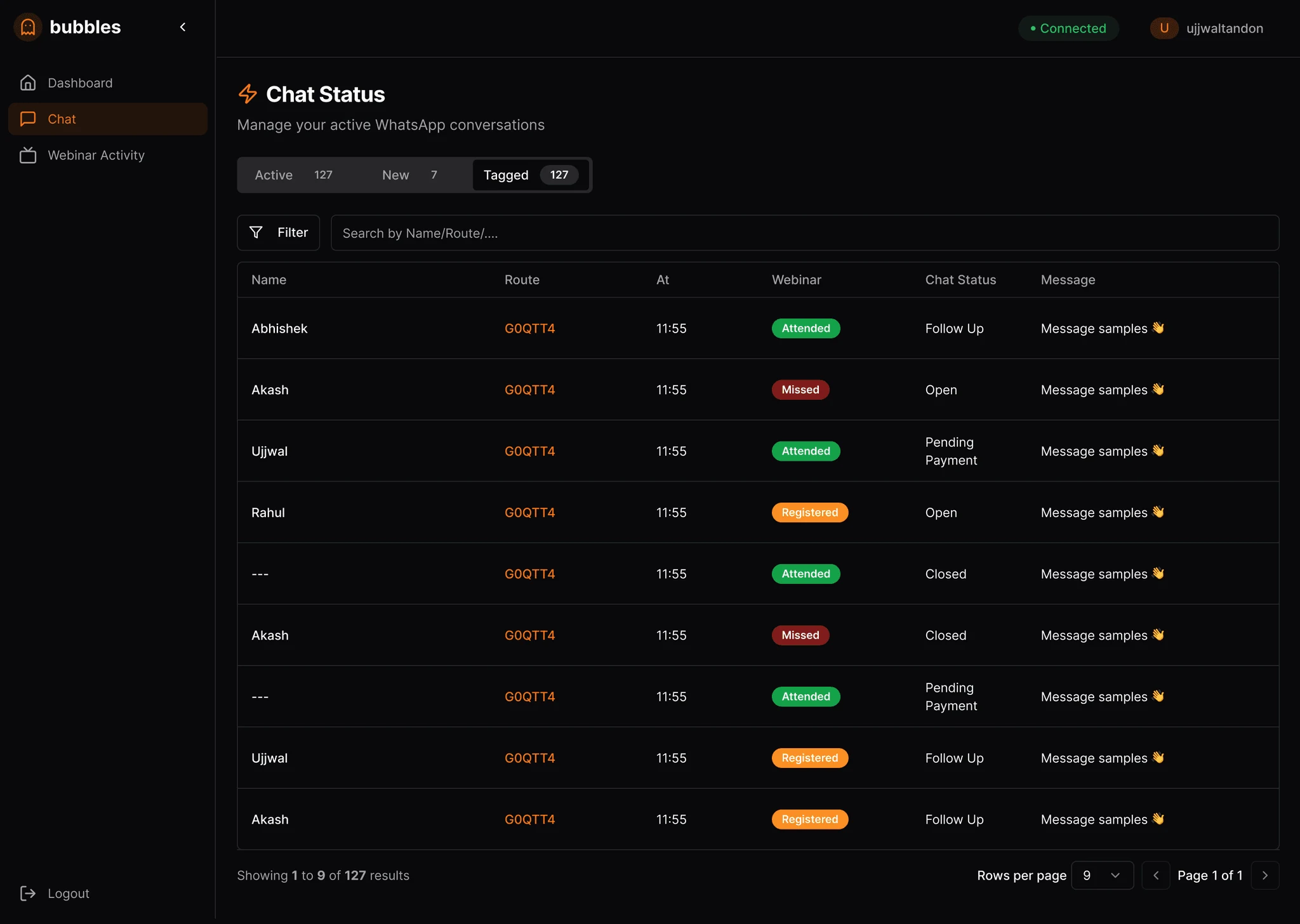This screenshot has width=1300, height=924.
Task: Click Abhishek's G0QTT4 route link
Action: [x=529, y=329]
